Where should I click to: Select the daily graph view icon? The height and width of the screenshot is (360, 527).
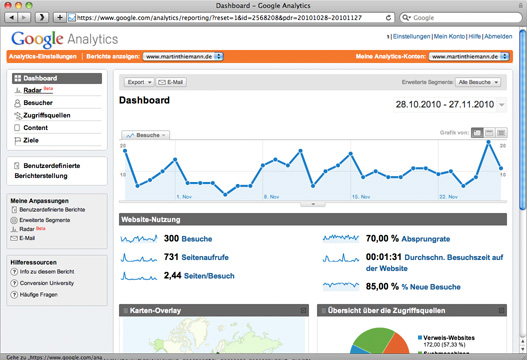[x=477, y=133]
